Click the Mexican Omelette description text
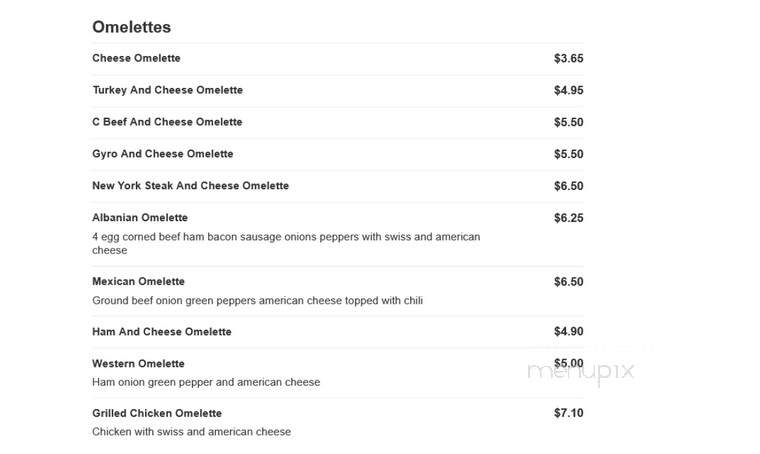The height and width of the screenshot is (454, 760). coord(257,301)
